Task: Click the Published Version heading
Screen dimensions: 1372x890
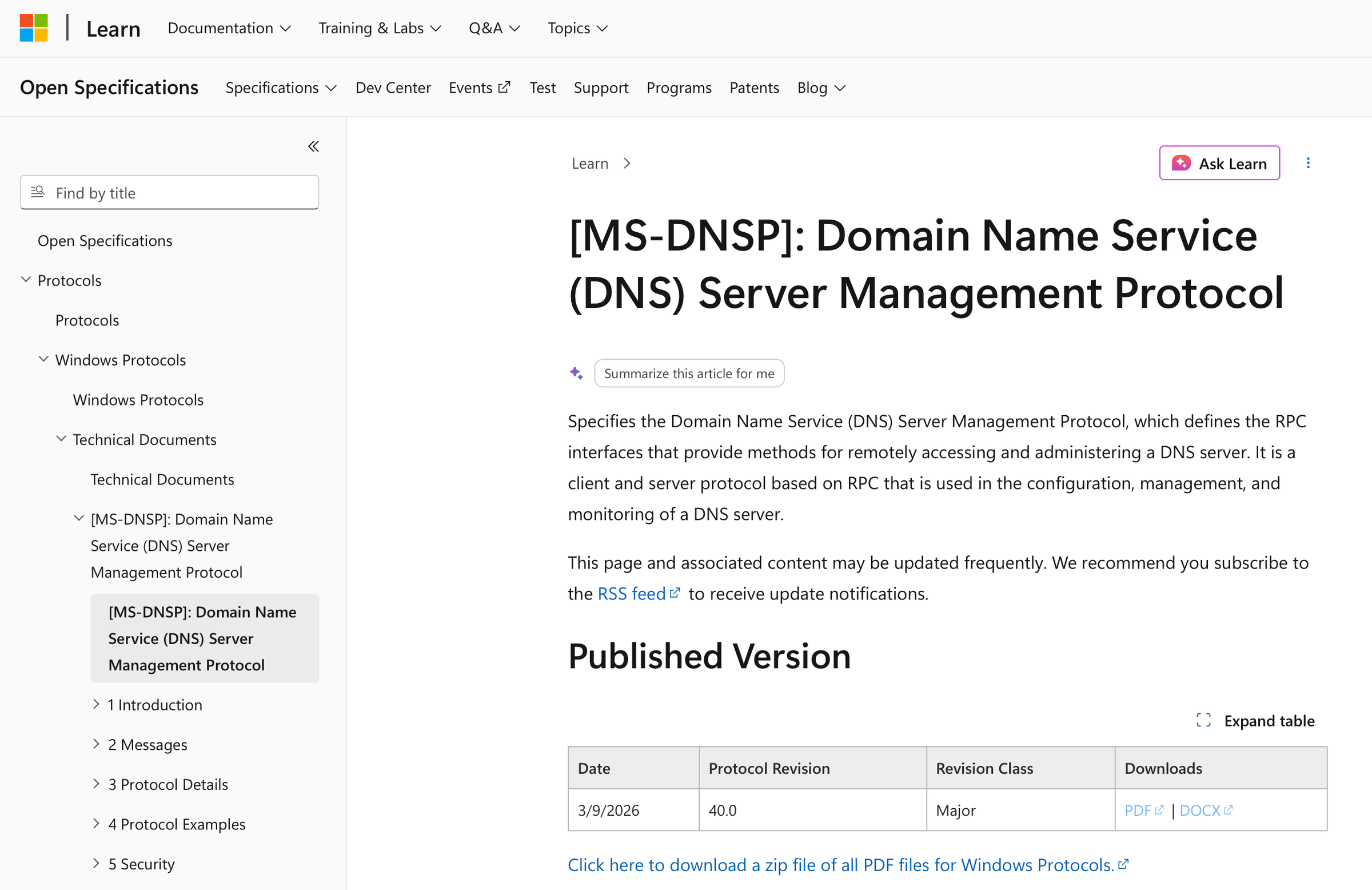Action: point(709,656)
